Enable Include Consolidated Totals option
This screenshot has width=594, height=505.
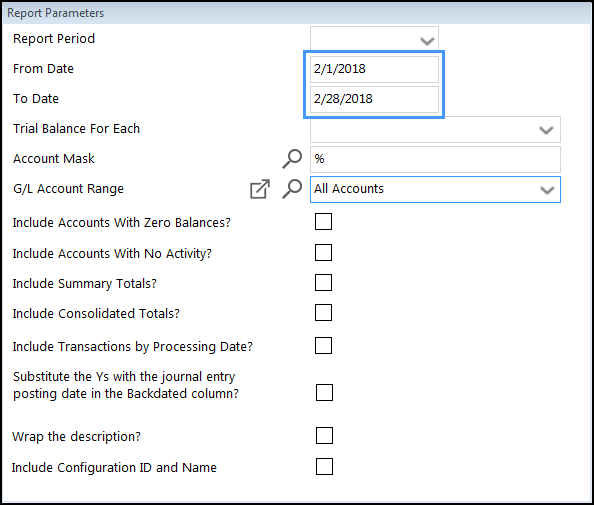click(x=323, y=313)
